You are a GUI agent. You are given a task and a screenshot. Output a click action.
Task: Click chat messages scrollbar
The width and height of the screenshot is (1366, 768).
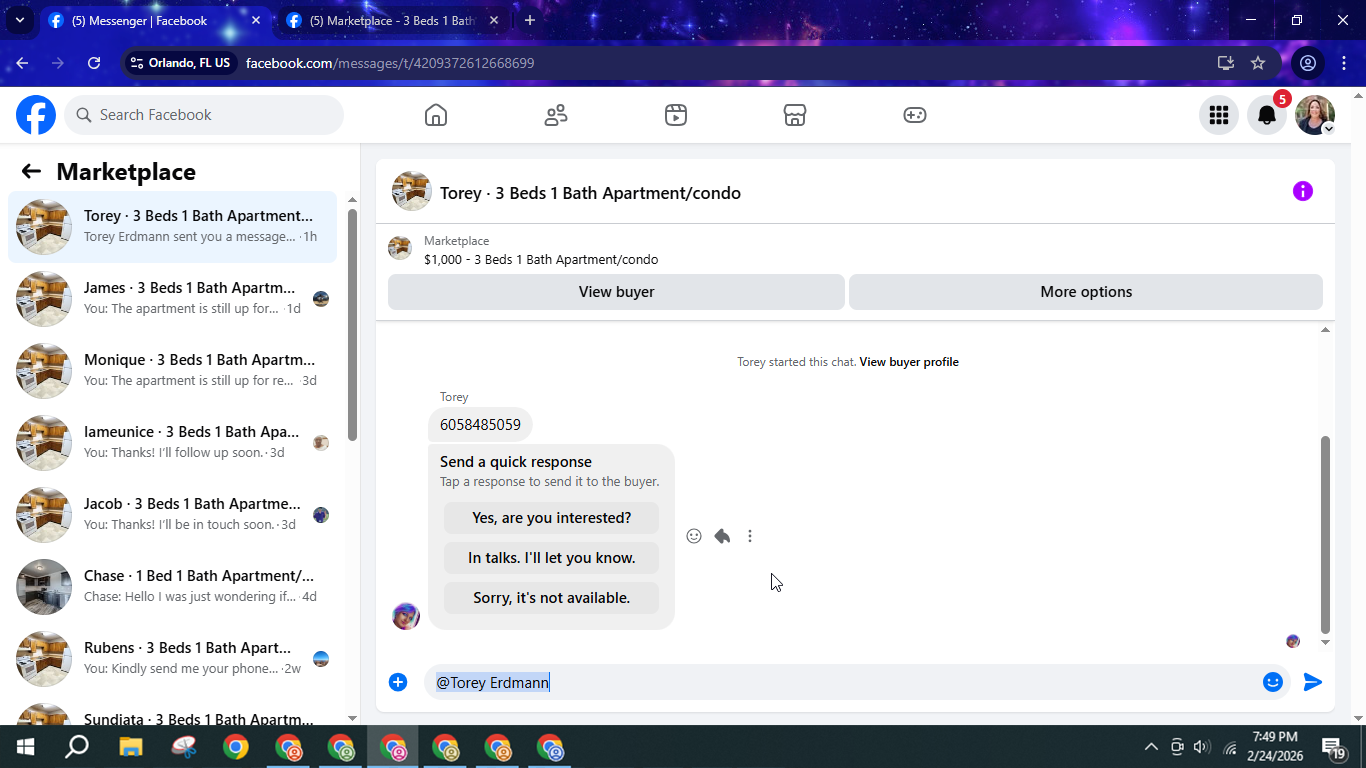[x=1325, y=535]
